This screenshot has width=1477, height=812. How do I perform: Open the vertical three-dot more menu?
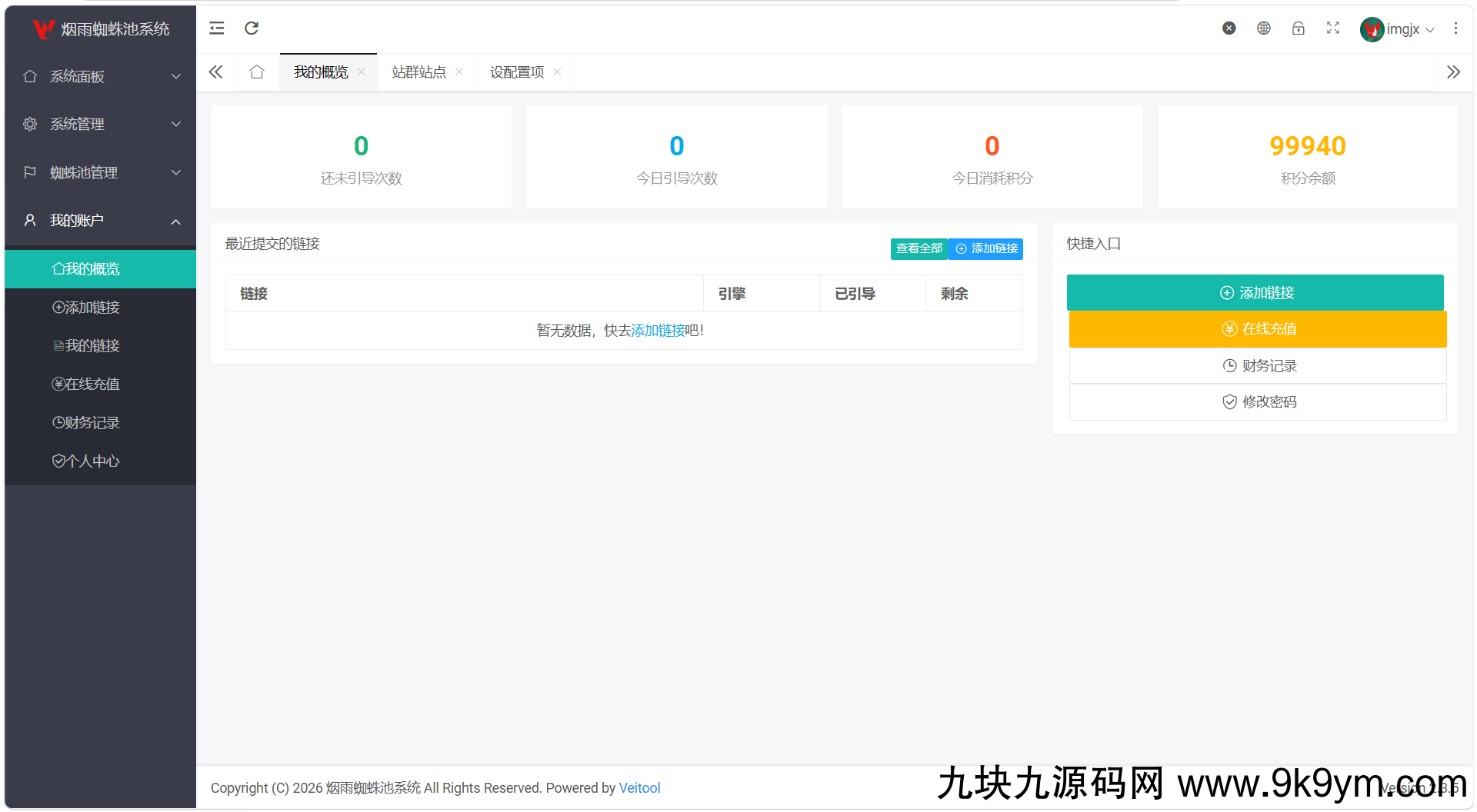1455,28
